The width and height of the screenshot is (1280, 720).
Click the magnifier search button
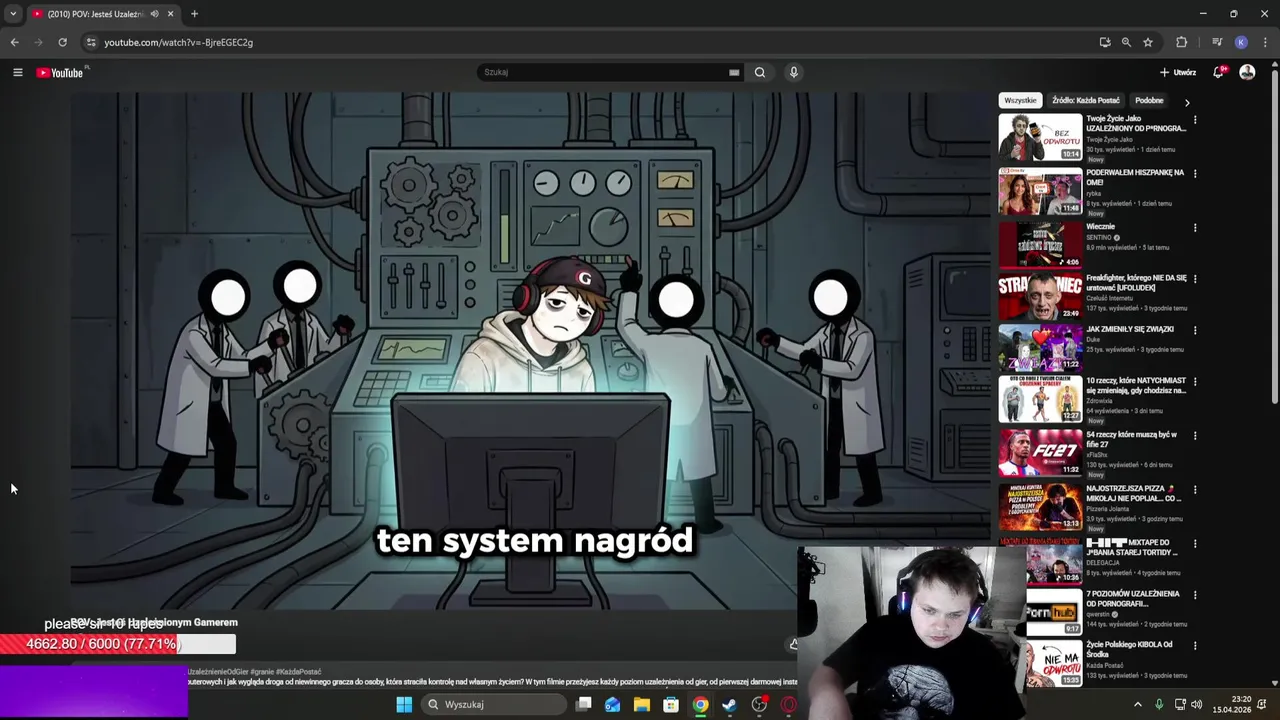760,72
